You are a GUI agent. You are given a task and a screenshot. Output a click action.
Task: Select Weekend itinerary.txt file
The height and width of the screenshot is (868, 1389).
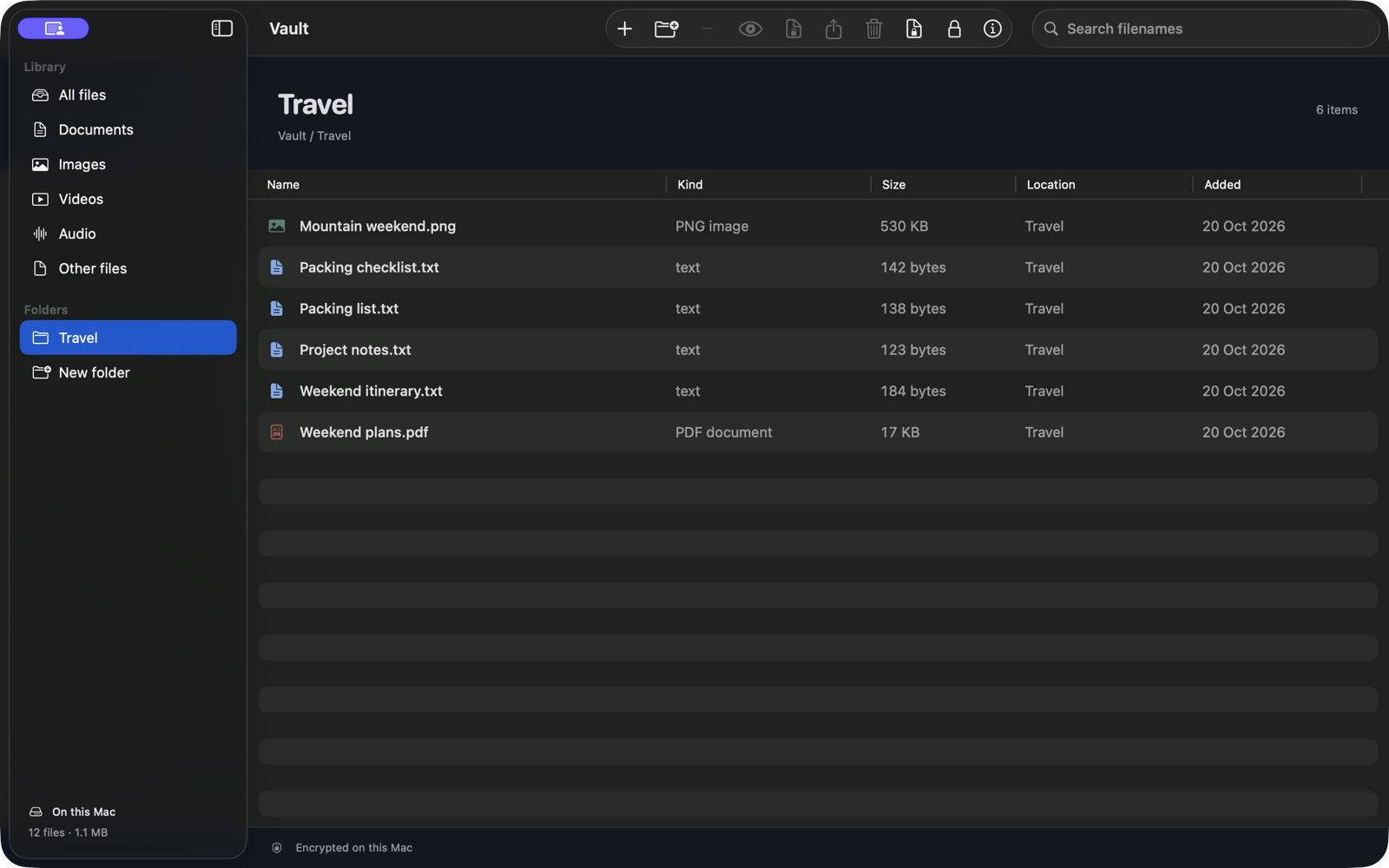click(818, 391)
